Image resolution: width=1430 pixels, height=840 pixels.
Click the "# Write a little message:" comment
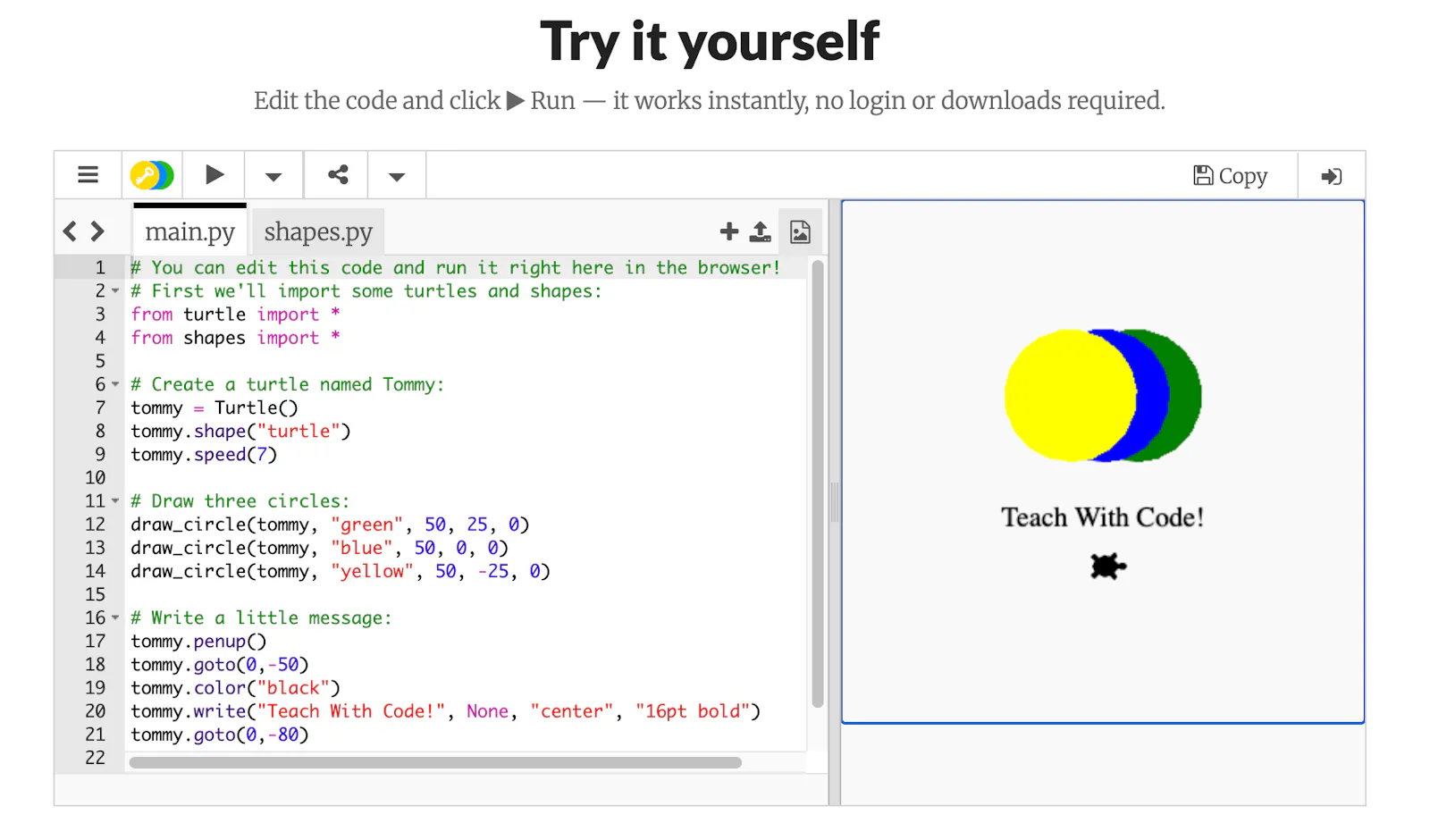pos(261,617)
